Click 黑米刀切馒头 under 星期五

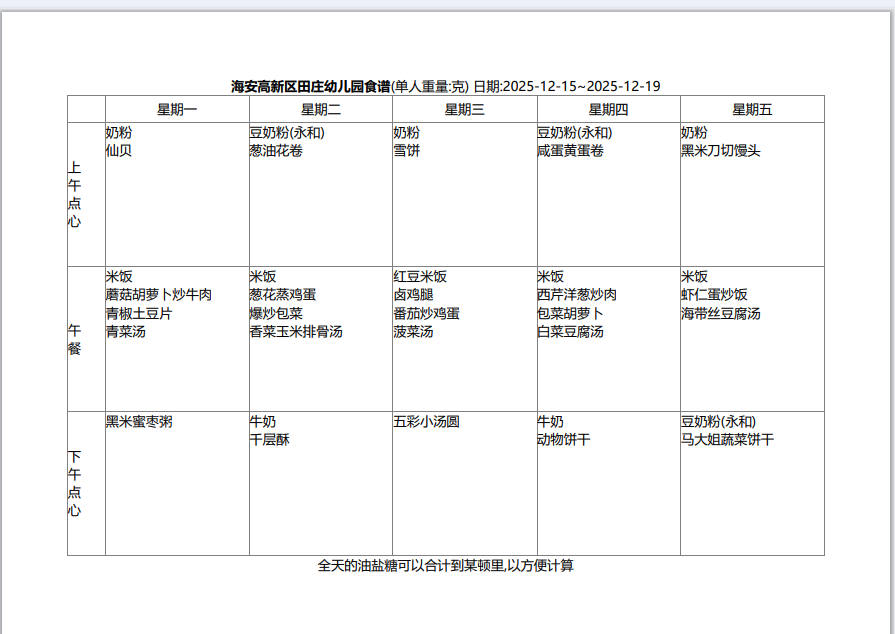(721, 152)
